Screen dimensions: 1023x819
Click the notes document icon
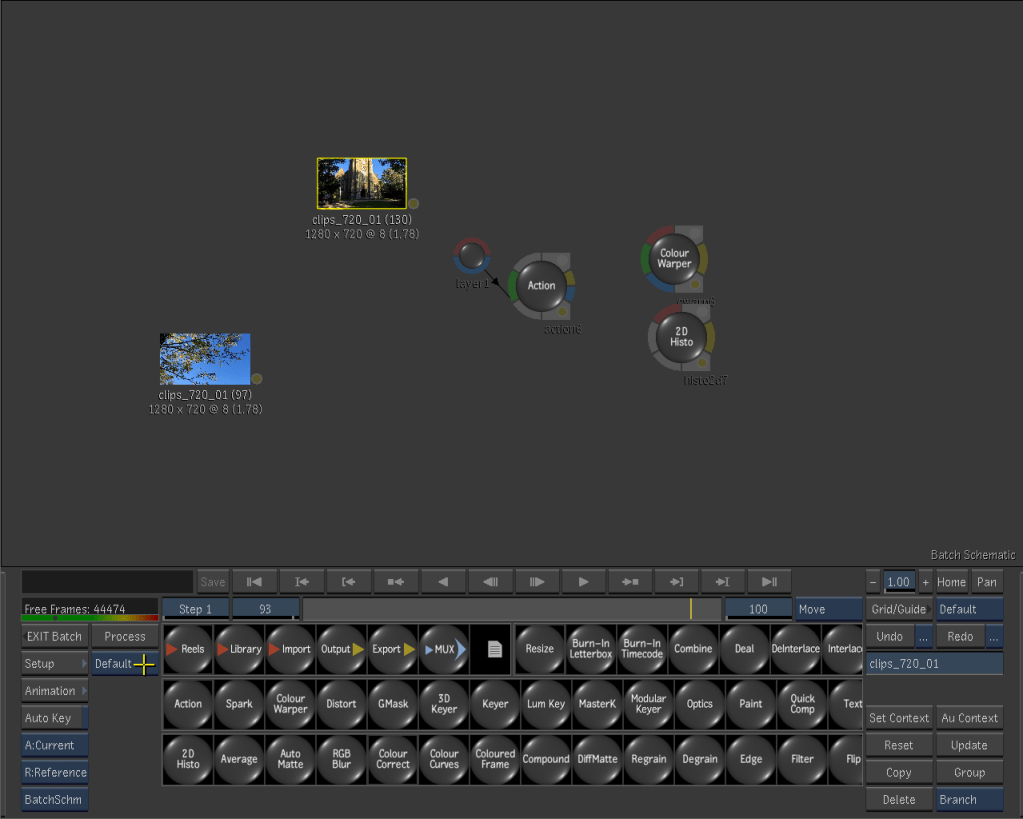tap(494, 649)
